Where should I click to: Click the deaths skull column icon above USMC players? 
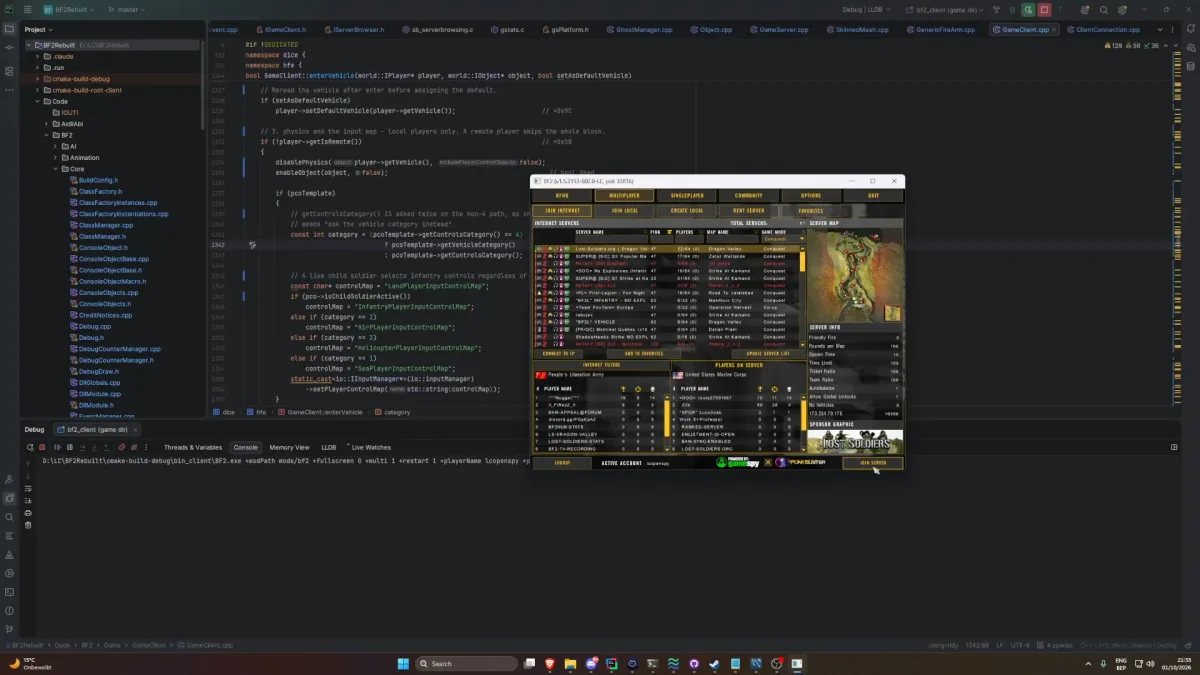[791, 388]
